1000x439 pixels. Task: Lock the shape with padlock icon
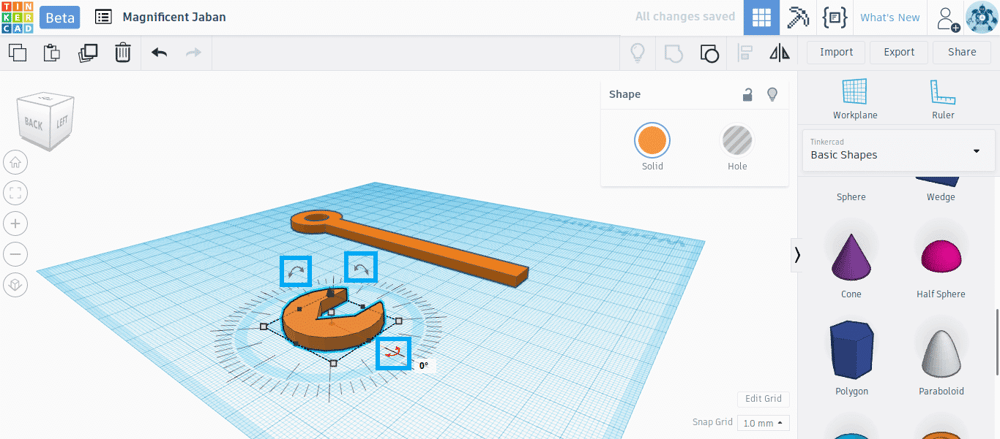(x=747, y=95)
